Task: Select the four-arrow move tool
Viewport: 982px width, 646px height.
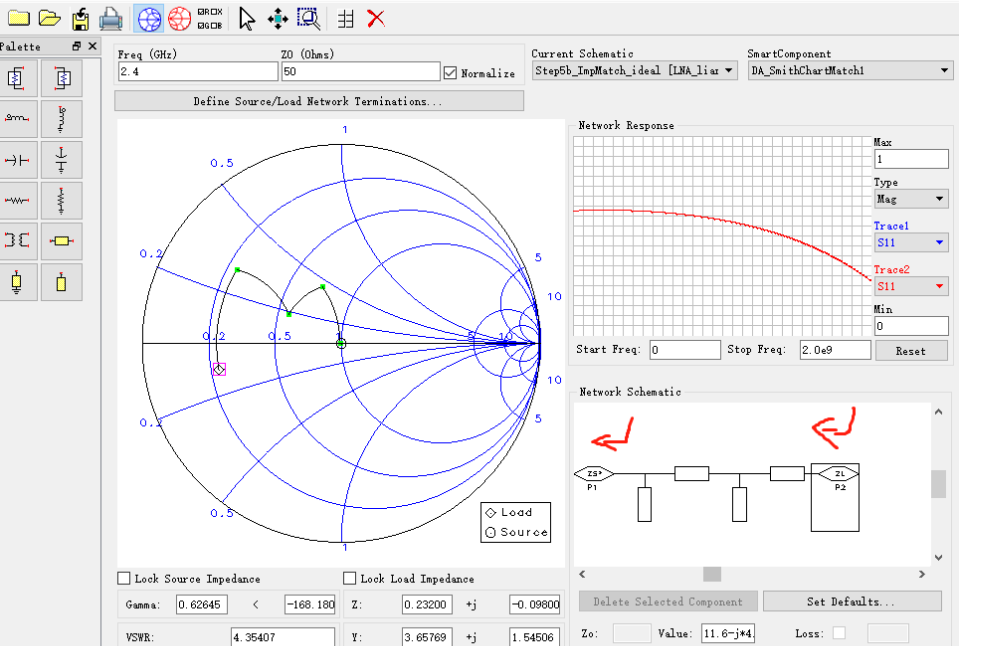Action: (x=277, y=19)
